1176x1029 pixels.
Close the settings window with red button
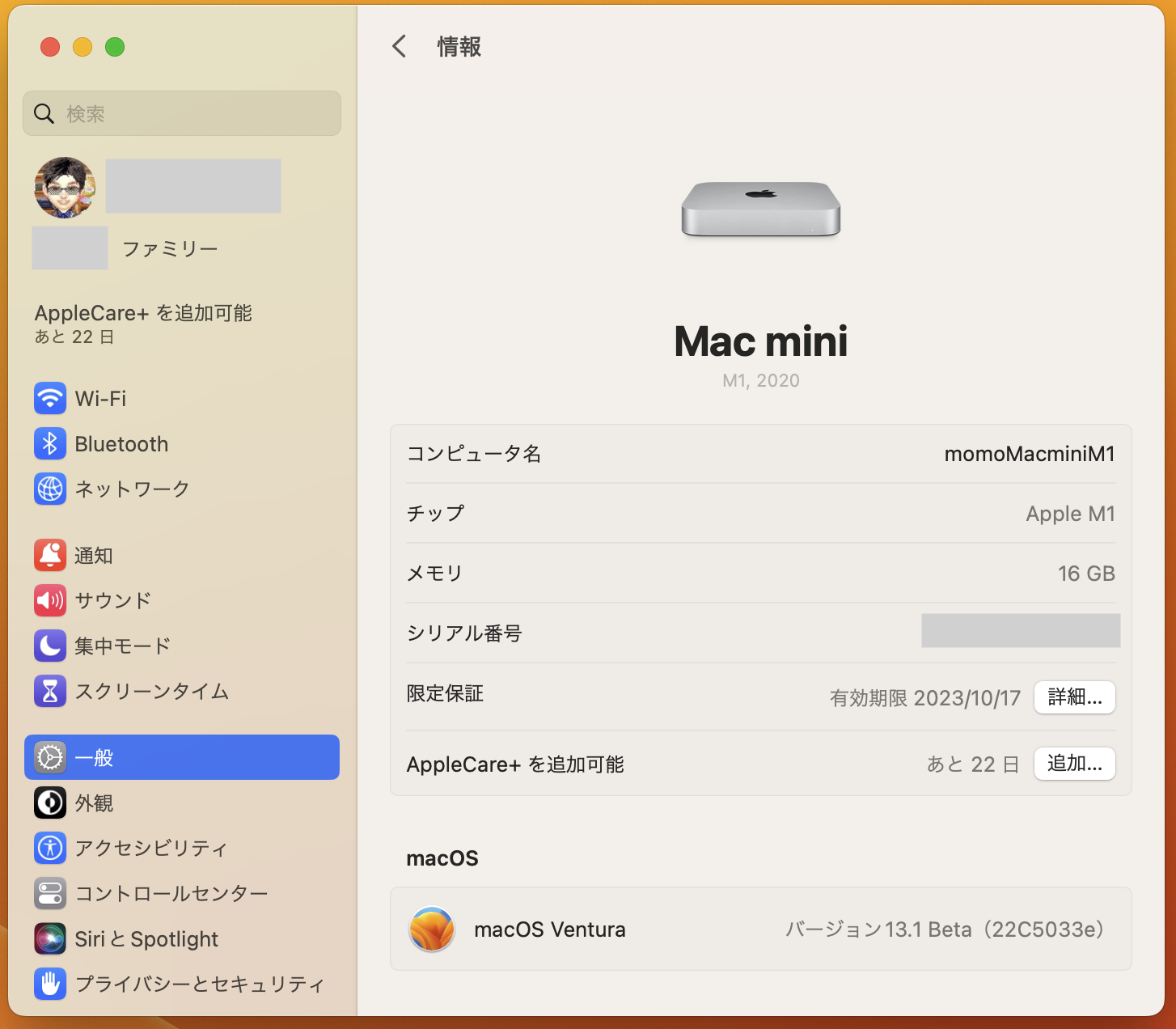pos(50,47)
